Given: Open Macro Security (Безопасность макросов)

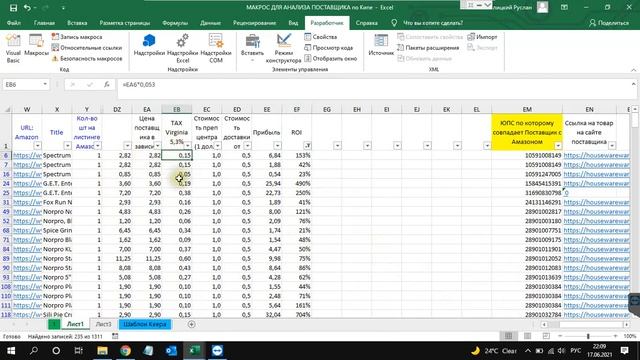Looking at the screenshot, I should point(87,59).
